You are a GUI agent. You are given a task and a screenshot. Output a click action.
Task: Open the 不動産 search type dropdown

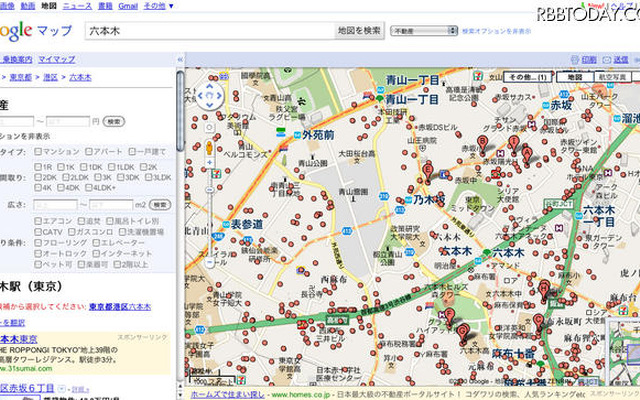point(424,31)
